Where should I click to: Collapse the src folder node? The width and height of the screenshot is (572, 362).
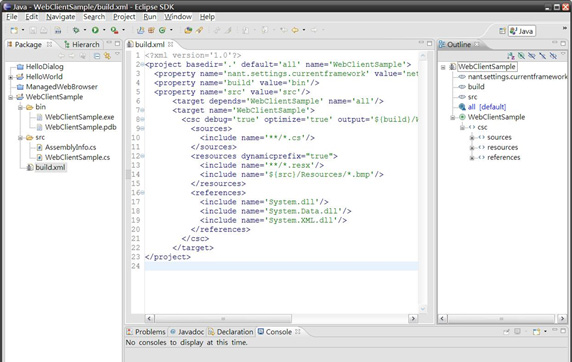20,138
